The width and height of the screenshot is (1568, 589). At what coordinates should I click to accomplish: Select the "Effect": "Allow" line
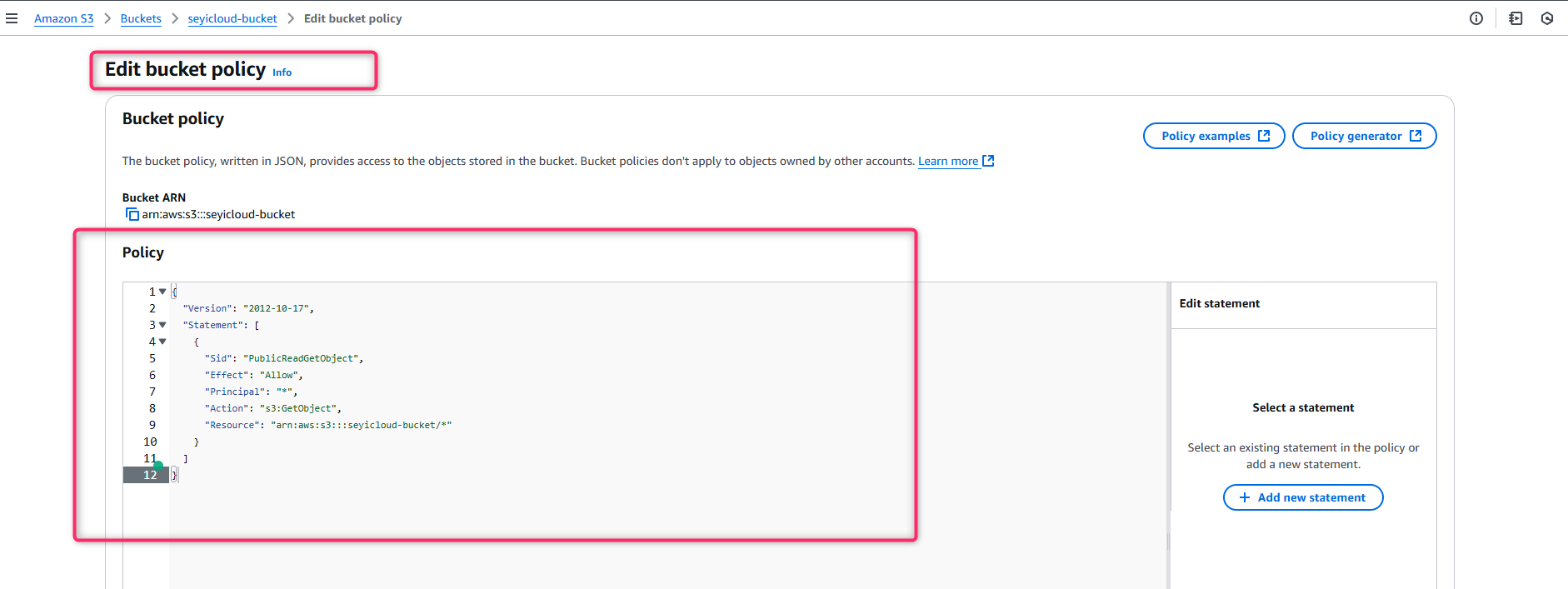click(x=254, y=375)
